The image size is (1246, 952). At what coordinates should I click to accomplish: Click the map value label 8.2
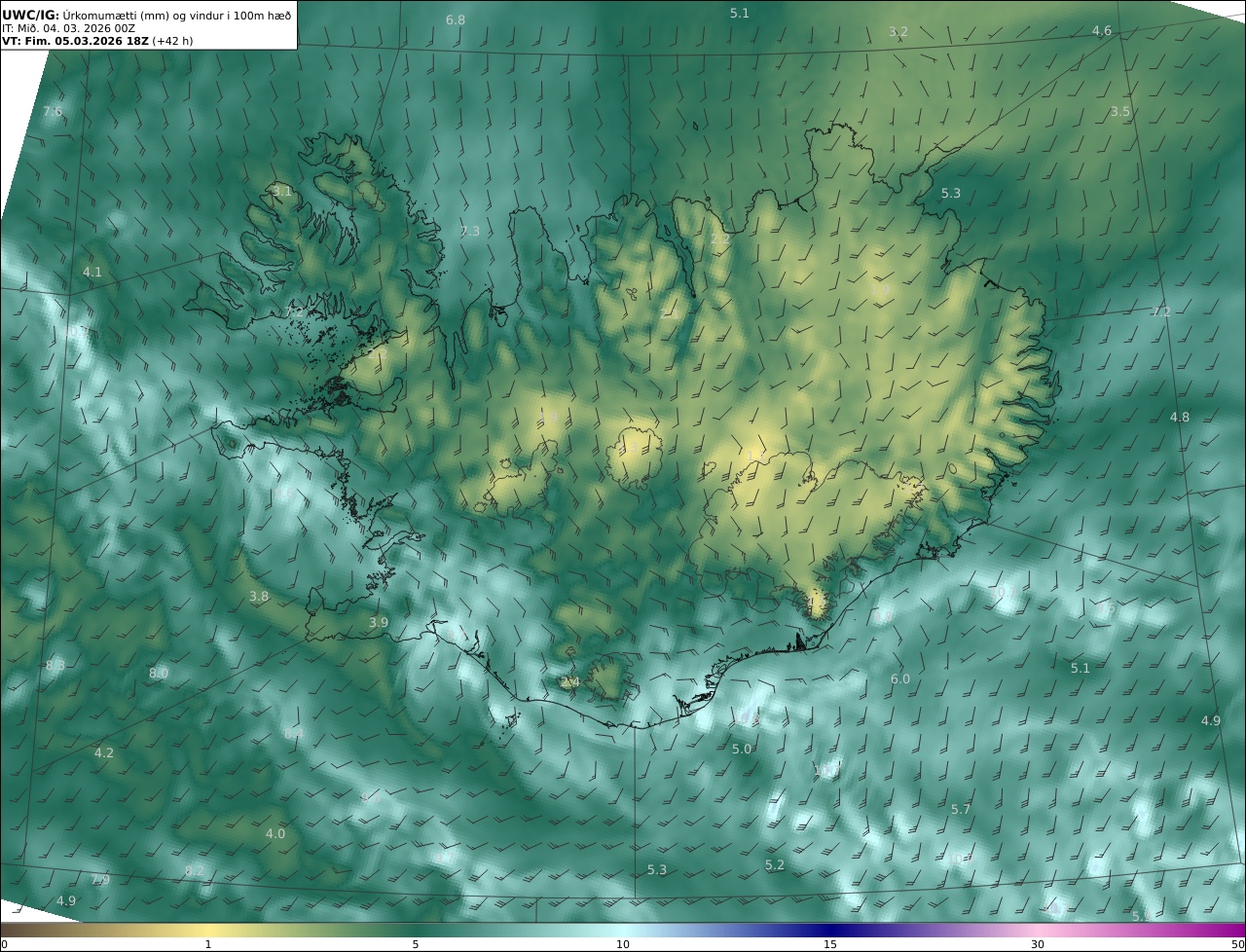click(x=195, y=870)
